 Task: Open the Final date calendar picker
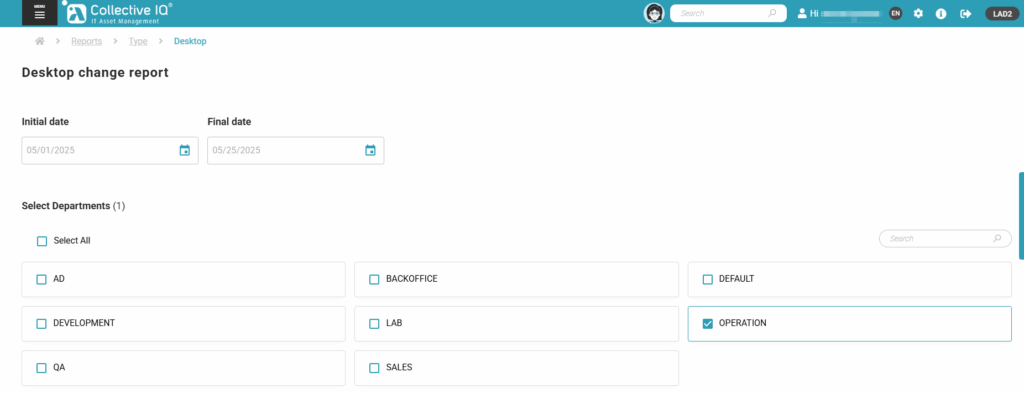(x=370, y=150)
